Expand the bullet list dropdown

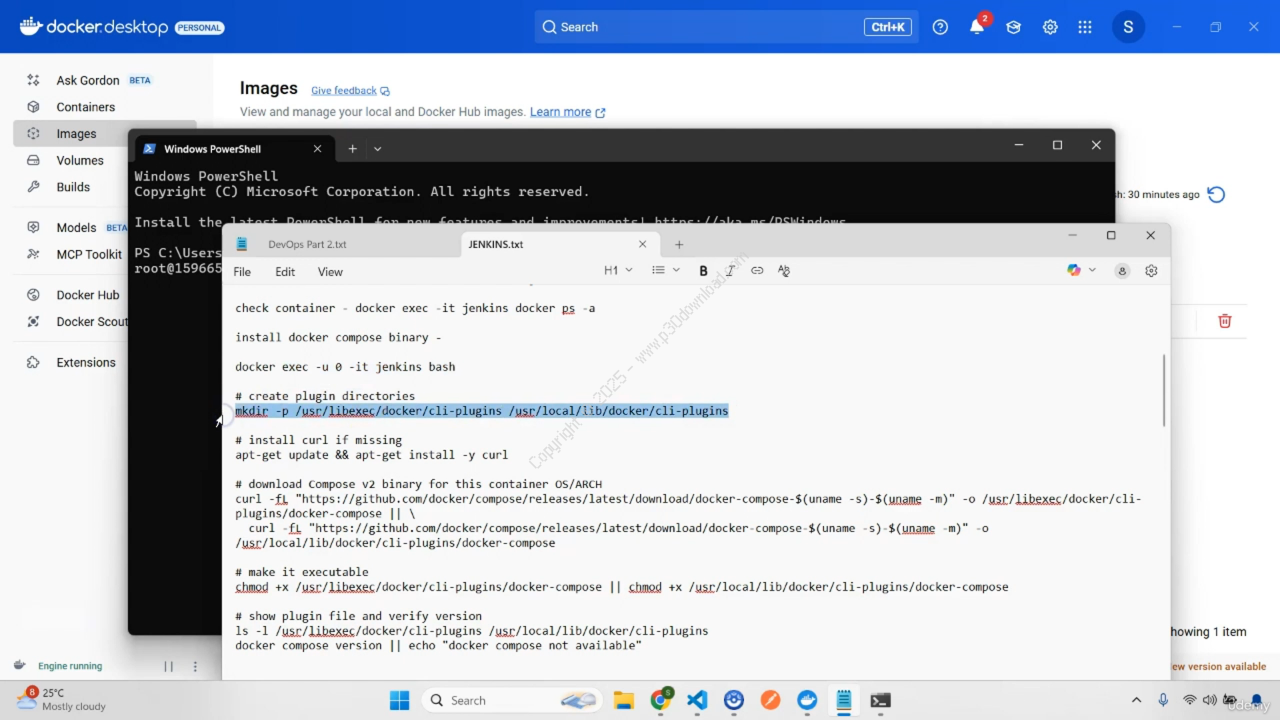pyautogui.click(x=665, y=271)
